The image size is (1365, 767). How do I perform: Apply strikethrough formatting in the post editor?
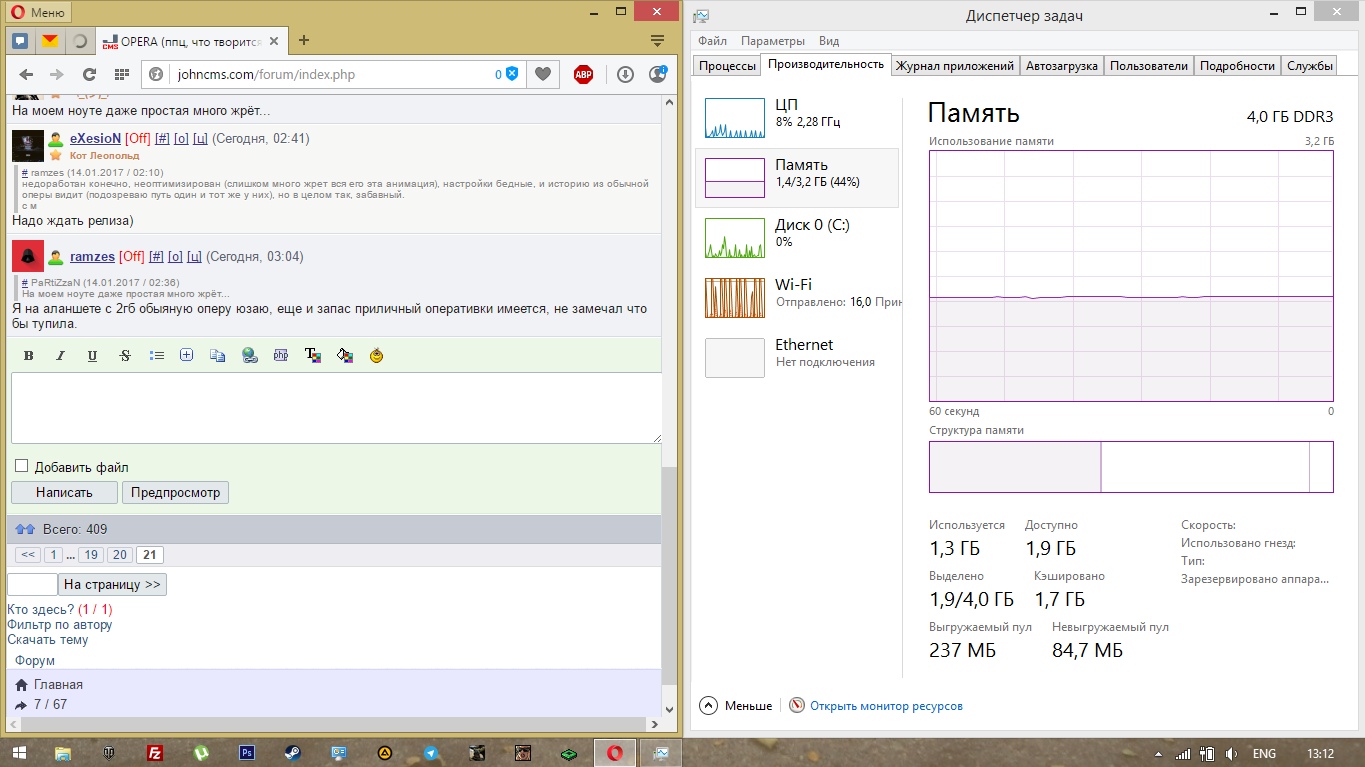pyautogui.click(x=124, y=356)
